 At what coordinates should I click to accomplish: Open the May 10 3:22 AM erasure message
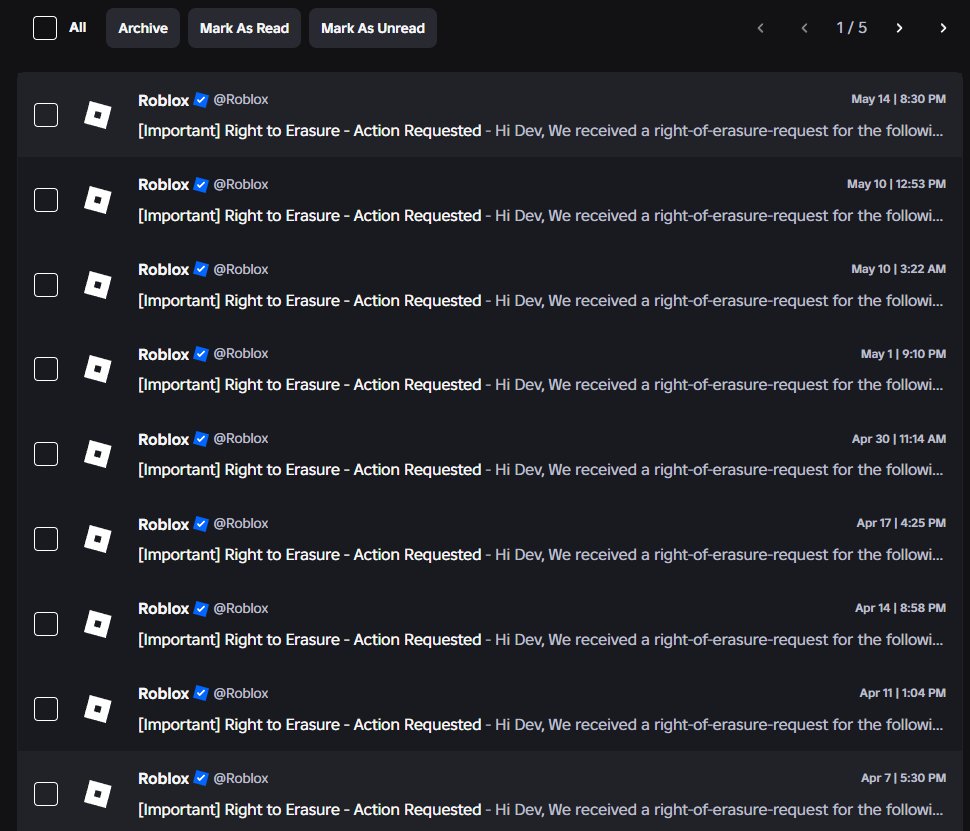(490, 285)
